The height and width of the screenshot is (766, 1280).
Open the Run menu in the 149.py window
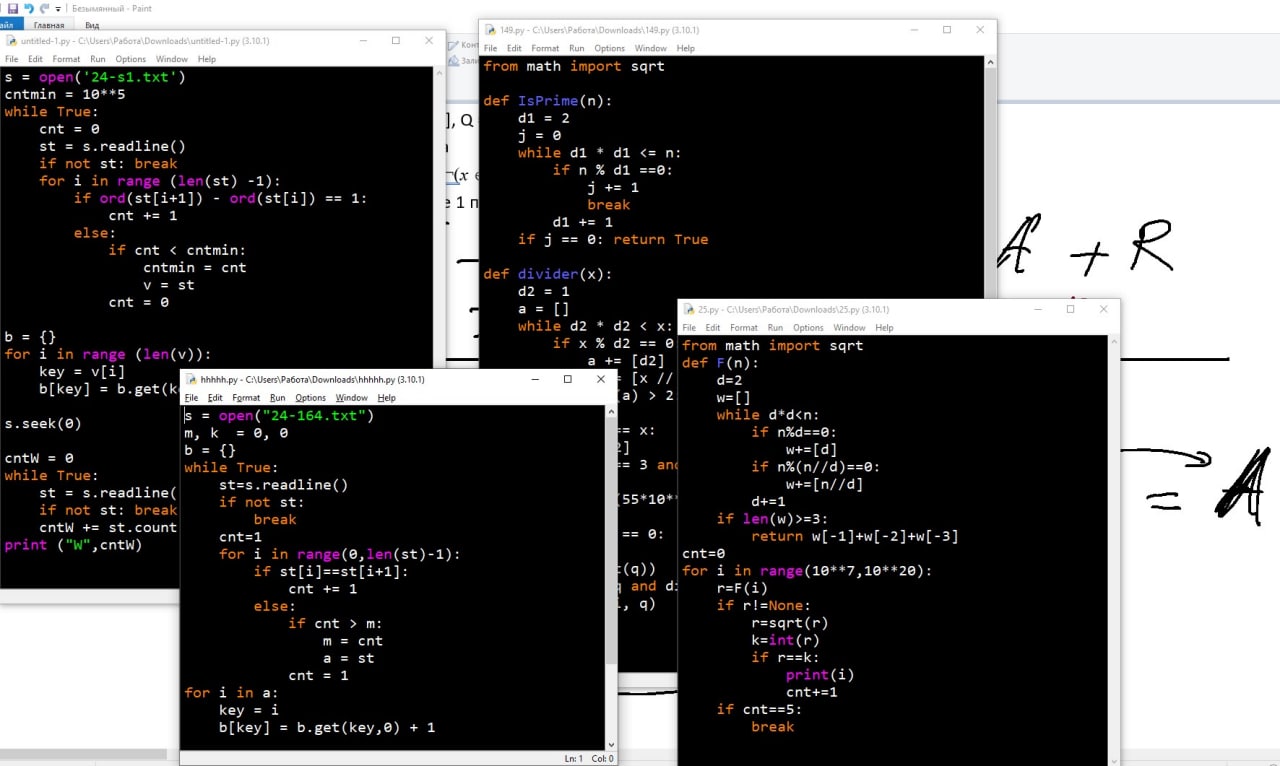(x=577, y=48)
